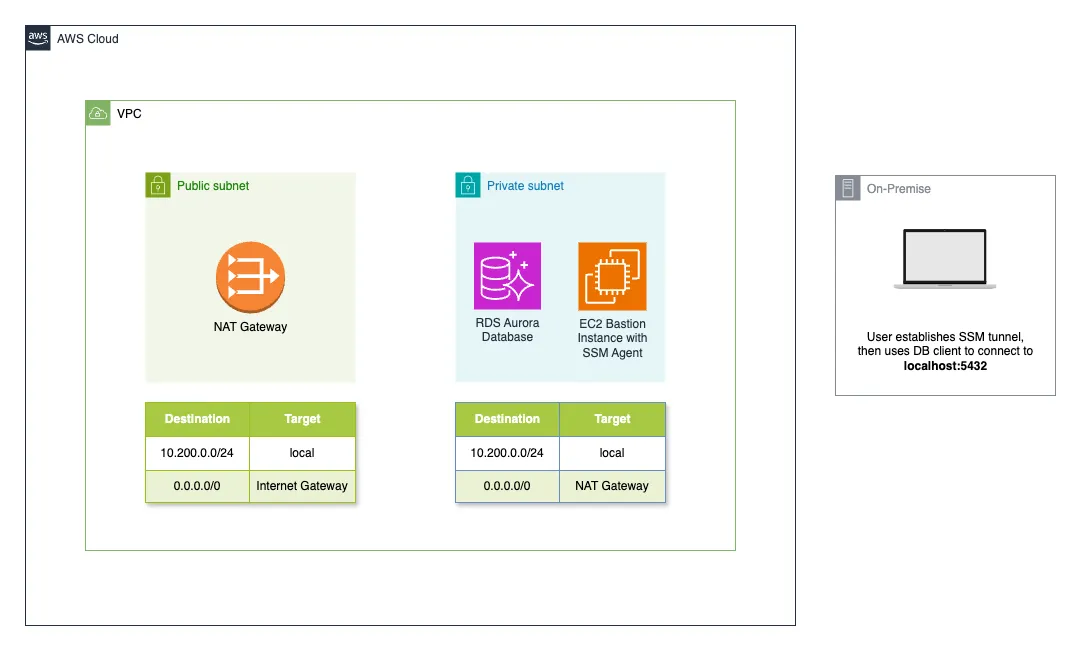Select the NAT Gateway label under icon
Image resolution: width=1081 pixels, height=651 pixels.
(x=250, y=327)
